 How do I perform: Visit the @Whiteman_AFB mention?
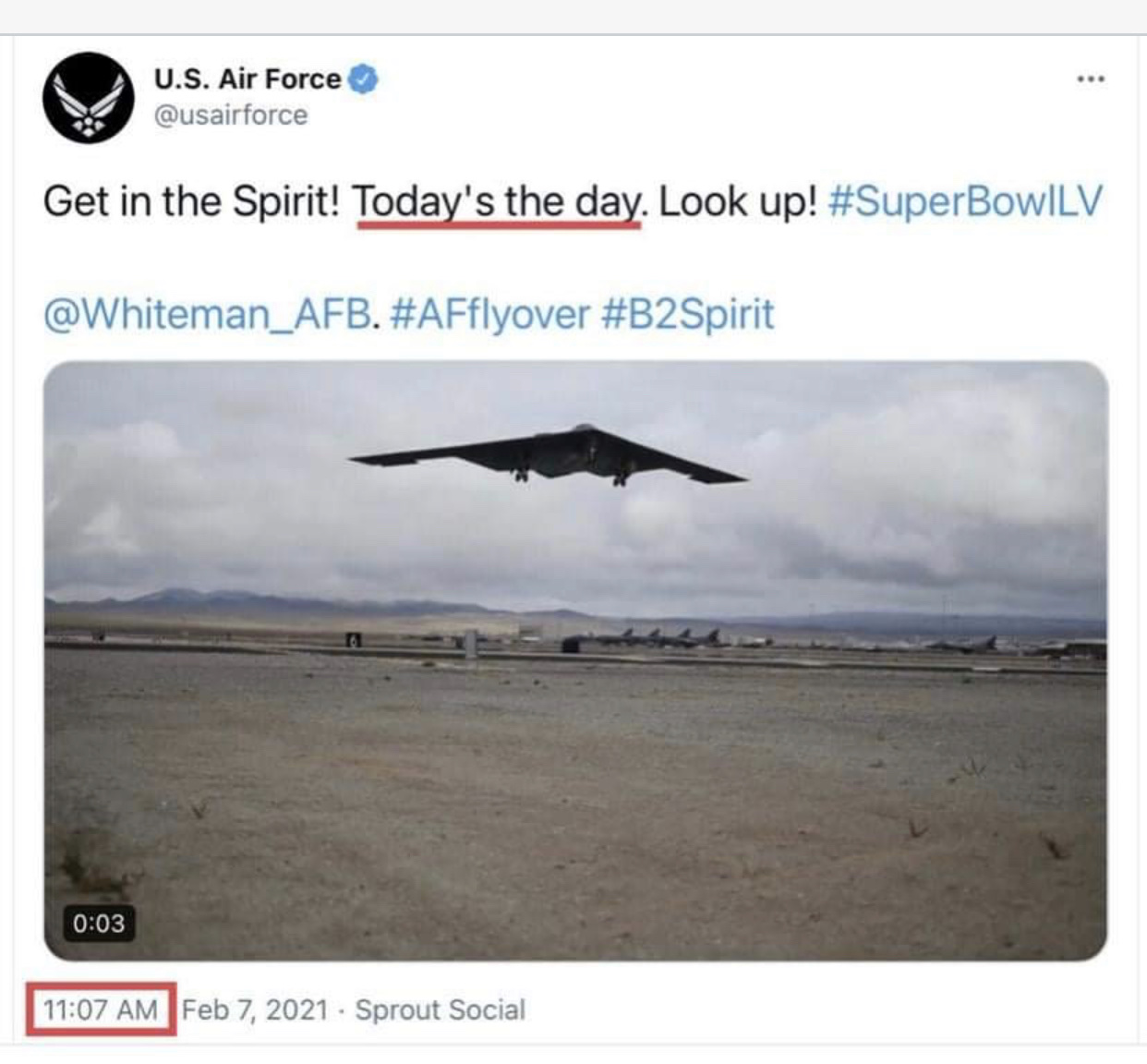[x=211, y=314]
